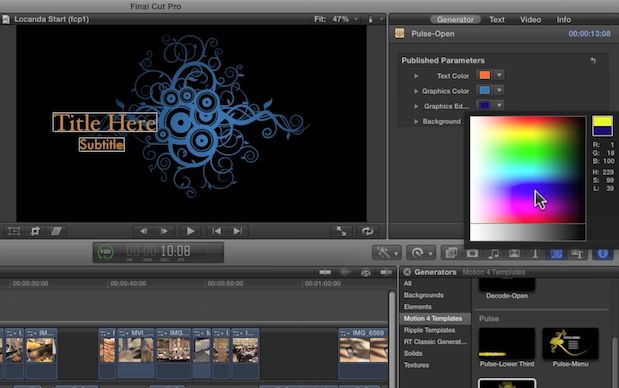The image size is (619, 388).
Task: Open the Transitions browser
Action: (514, 253)
